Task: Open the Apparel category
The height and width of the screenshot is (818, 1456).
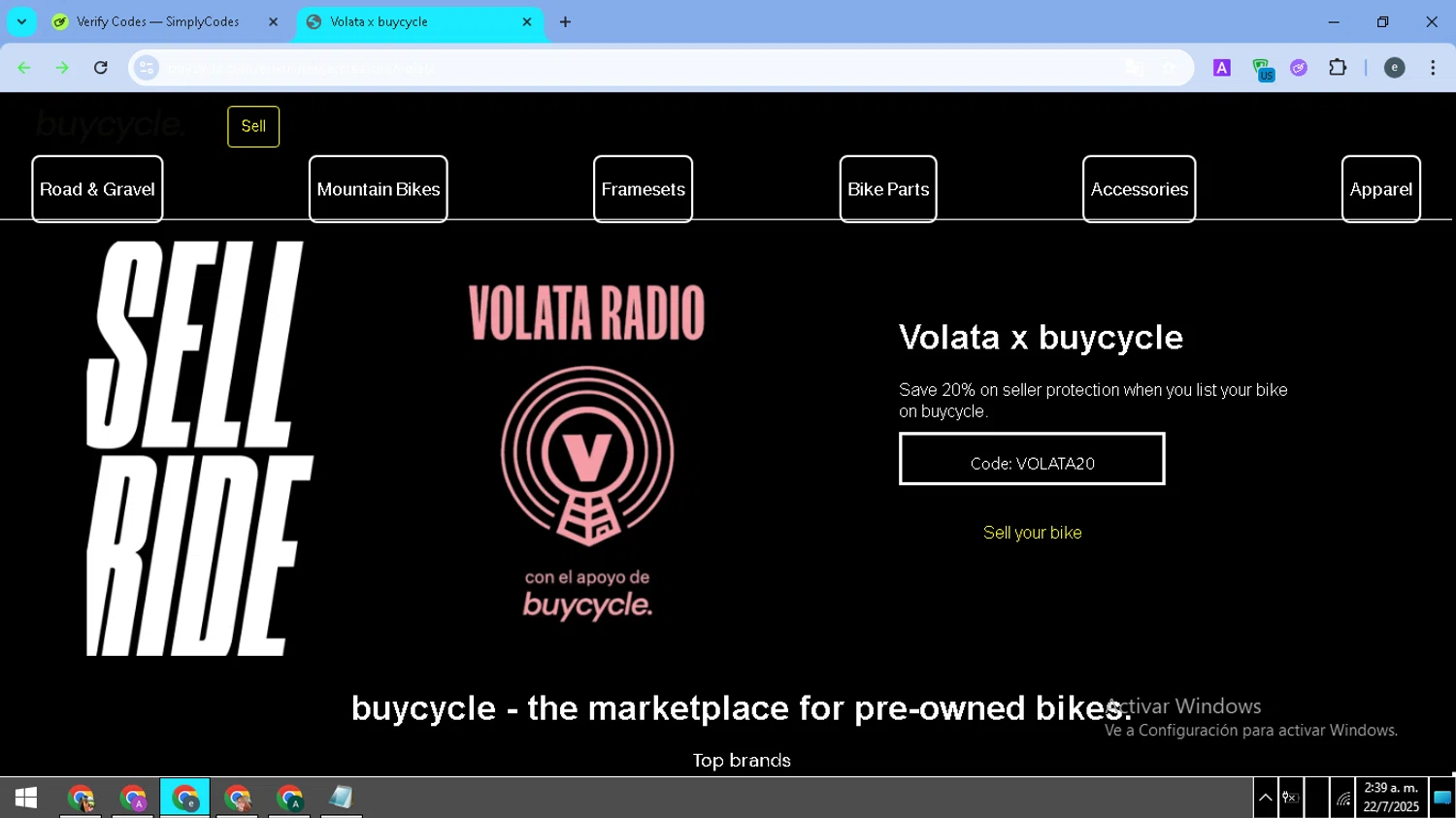Action: [x=1381, y=189]
